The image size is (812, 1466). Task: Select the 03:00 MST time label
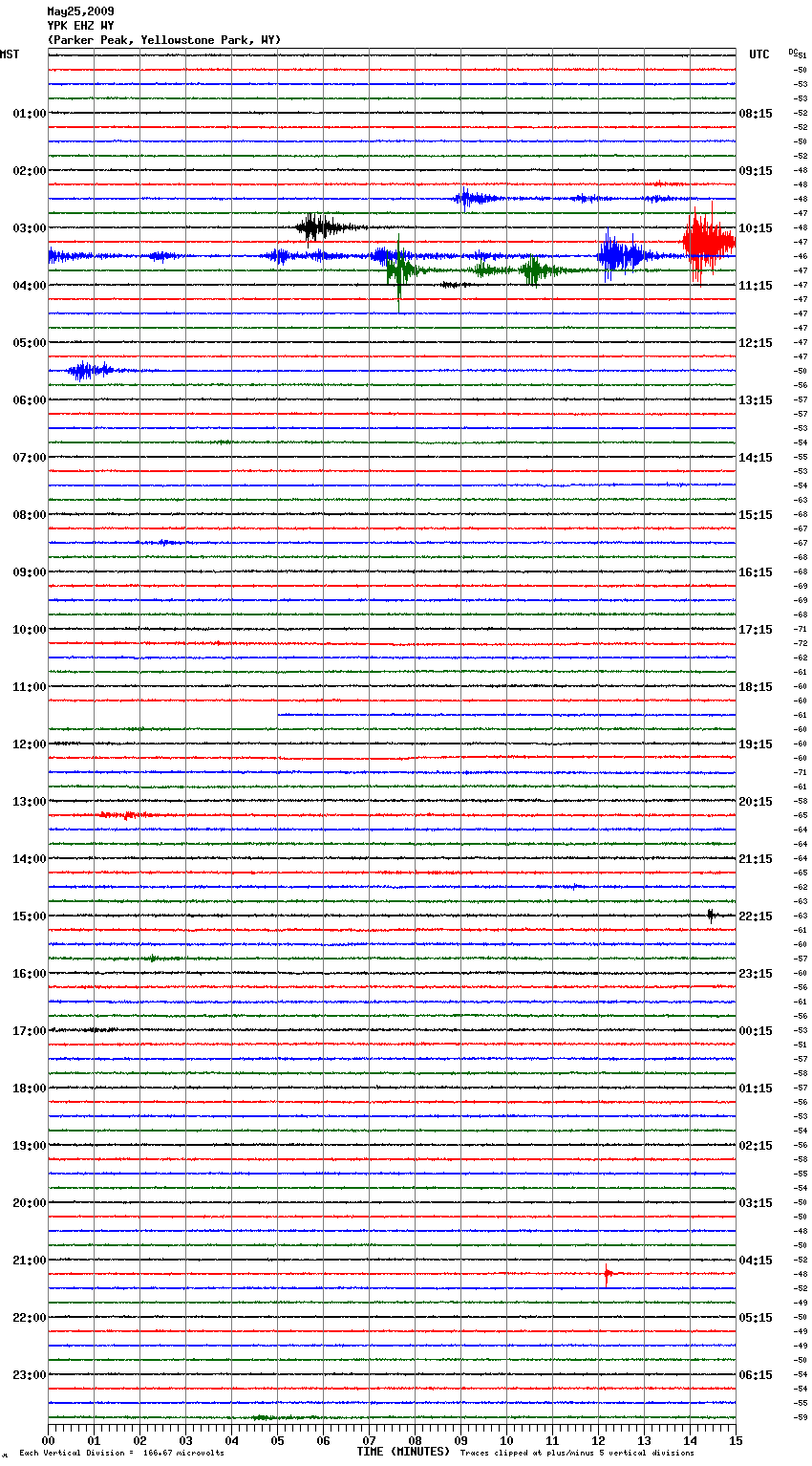29,227
